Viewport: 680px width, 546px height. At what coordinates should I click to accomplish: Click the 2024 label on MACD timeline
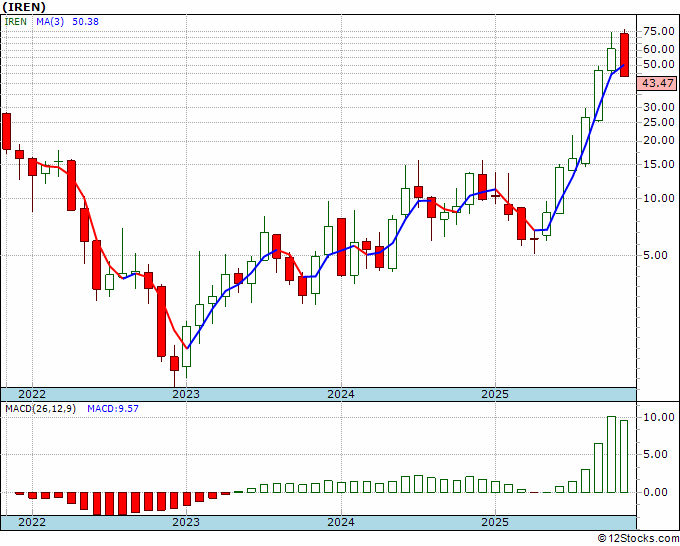(341, 522)
